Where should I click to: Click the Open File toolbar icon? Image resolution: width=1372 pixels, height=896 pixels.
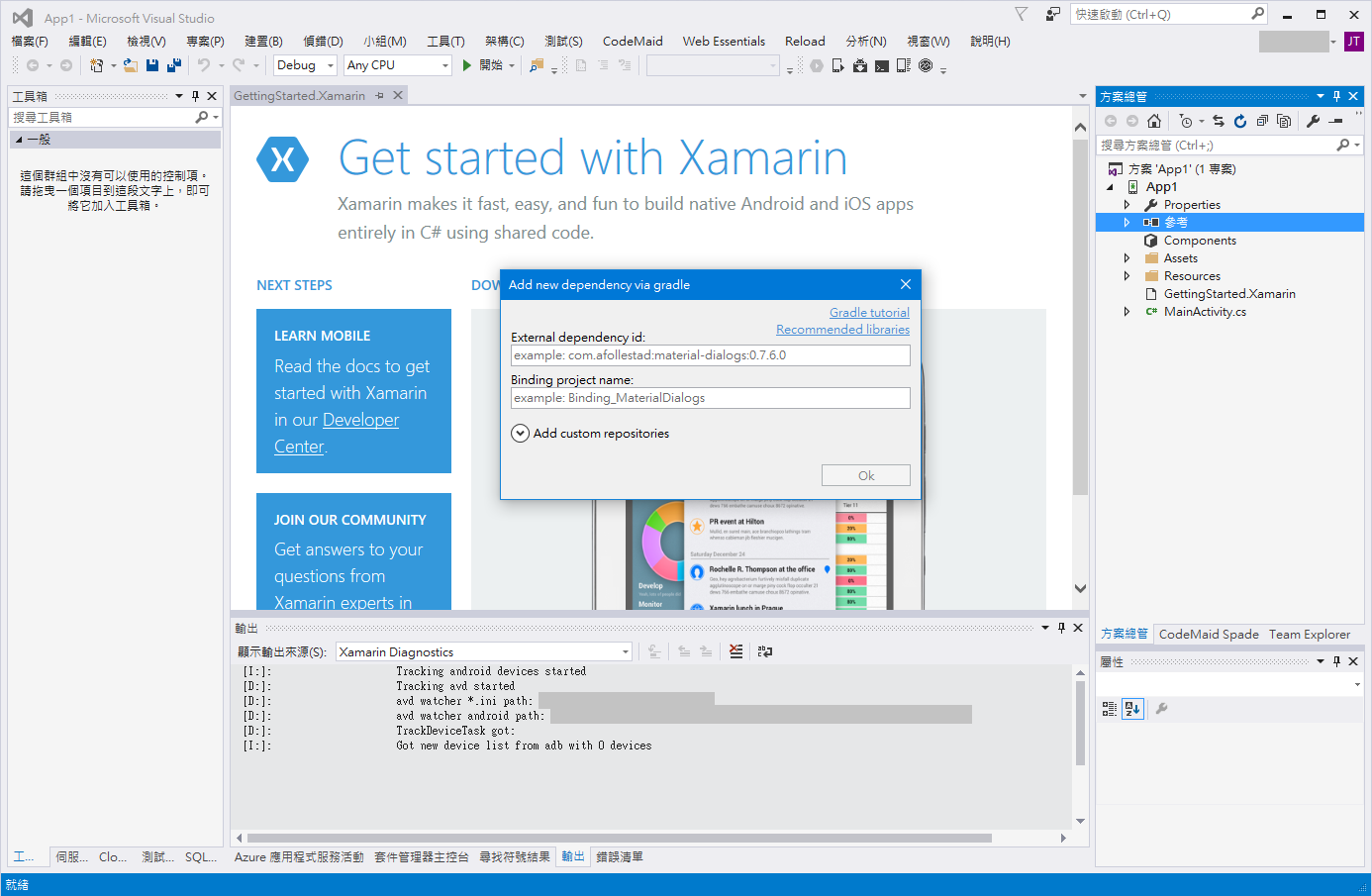[x=131, y=65]
